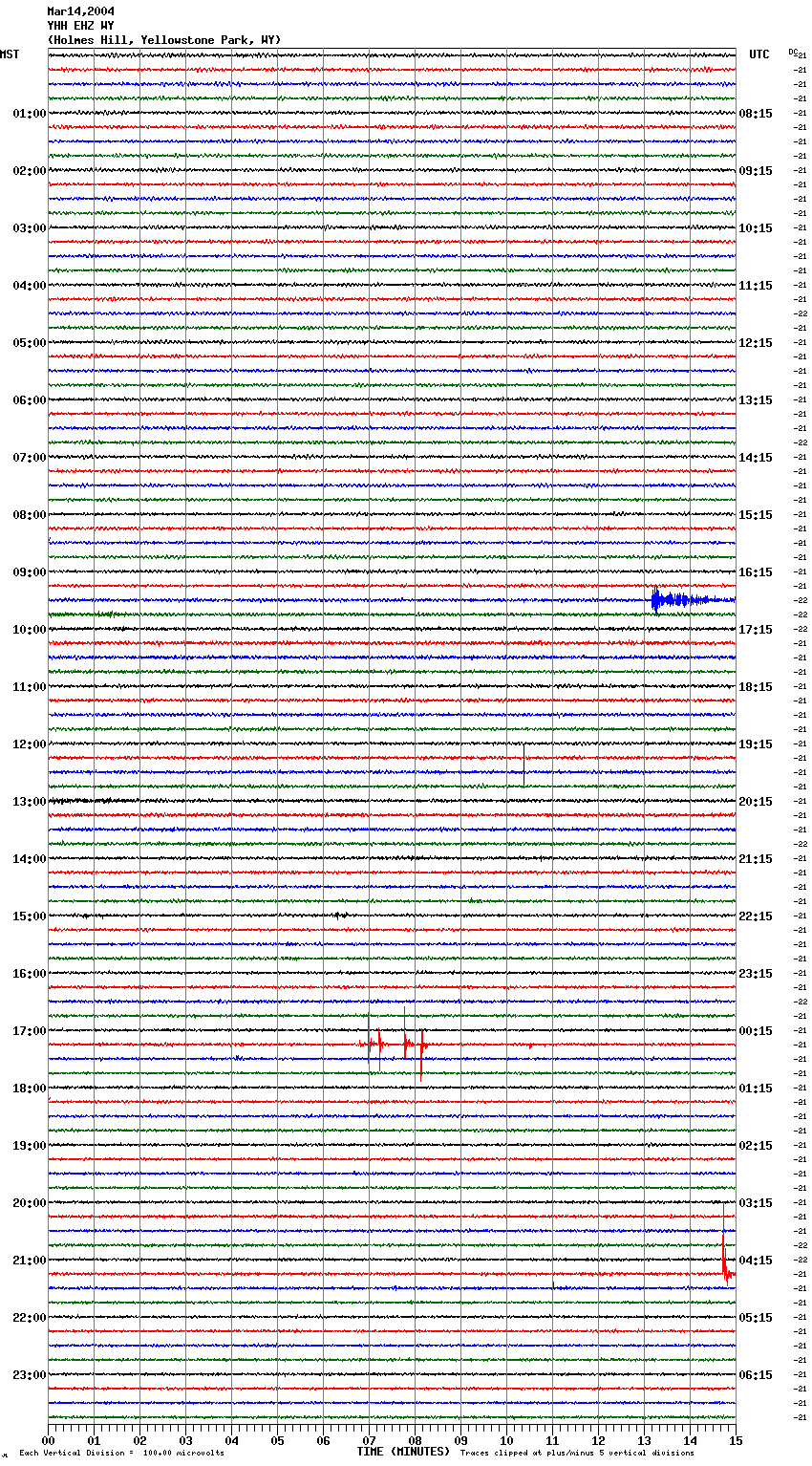
Task: Click the "(Holmes Hill, Yellowstone Park, WY)" title
Action: coord(164,40)
